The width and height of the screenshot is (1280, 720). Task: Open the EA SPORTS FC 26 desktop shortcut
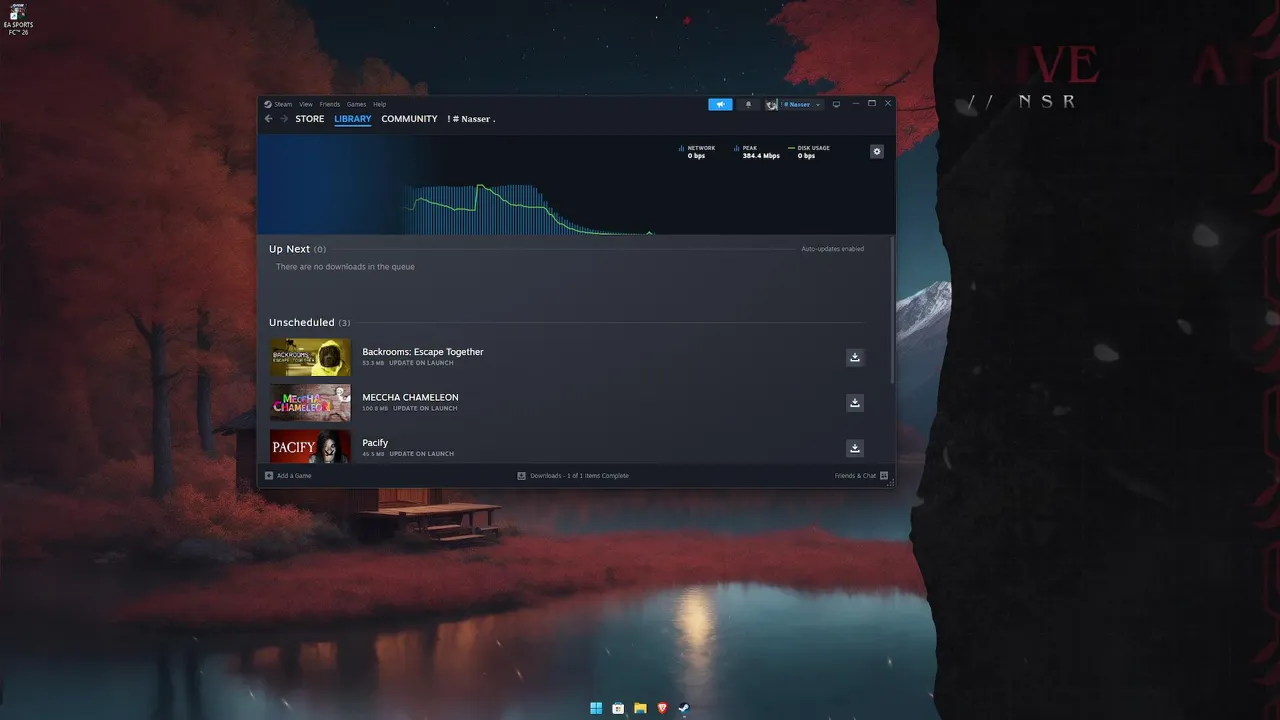pos(20,20)
